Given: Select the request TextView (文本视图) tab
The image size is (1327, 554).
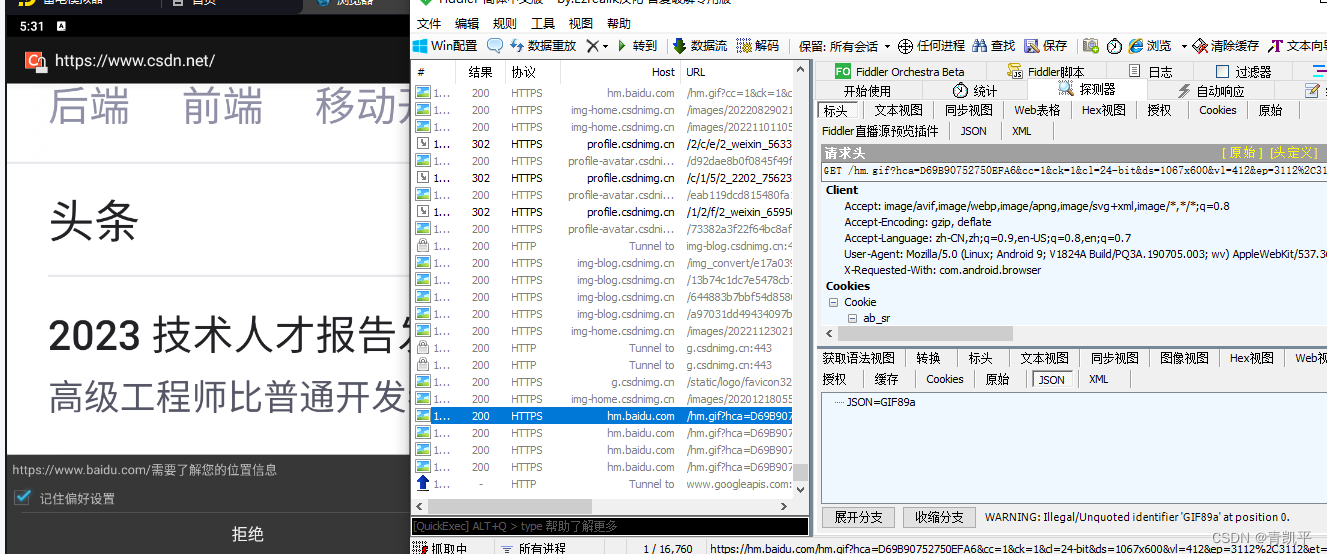Looking at the screenshot, I should click(x=898, y=110).
